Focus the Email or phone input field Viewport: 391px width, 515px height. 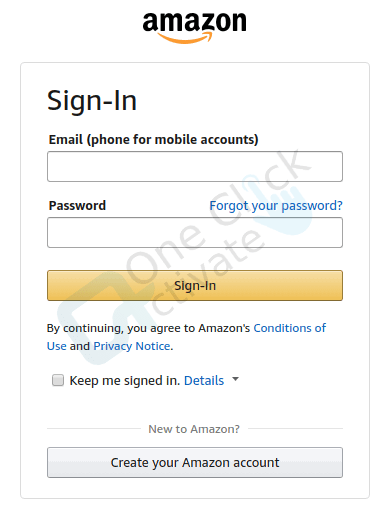195,166
